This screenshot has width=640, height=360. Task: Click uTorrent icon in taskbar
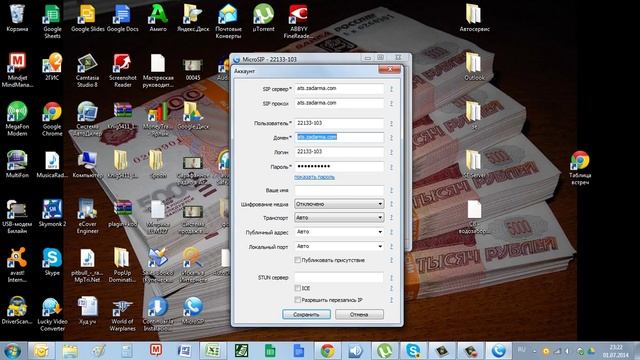coord(384,351)
